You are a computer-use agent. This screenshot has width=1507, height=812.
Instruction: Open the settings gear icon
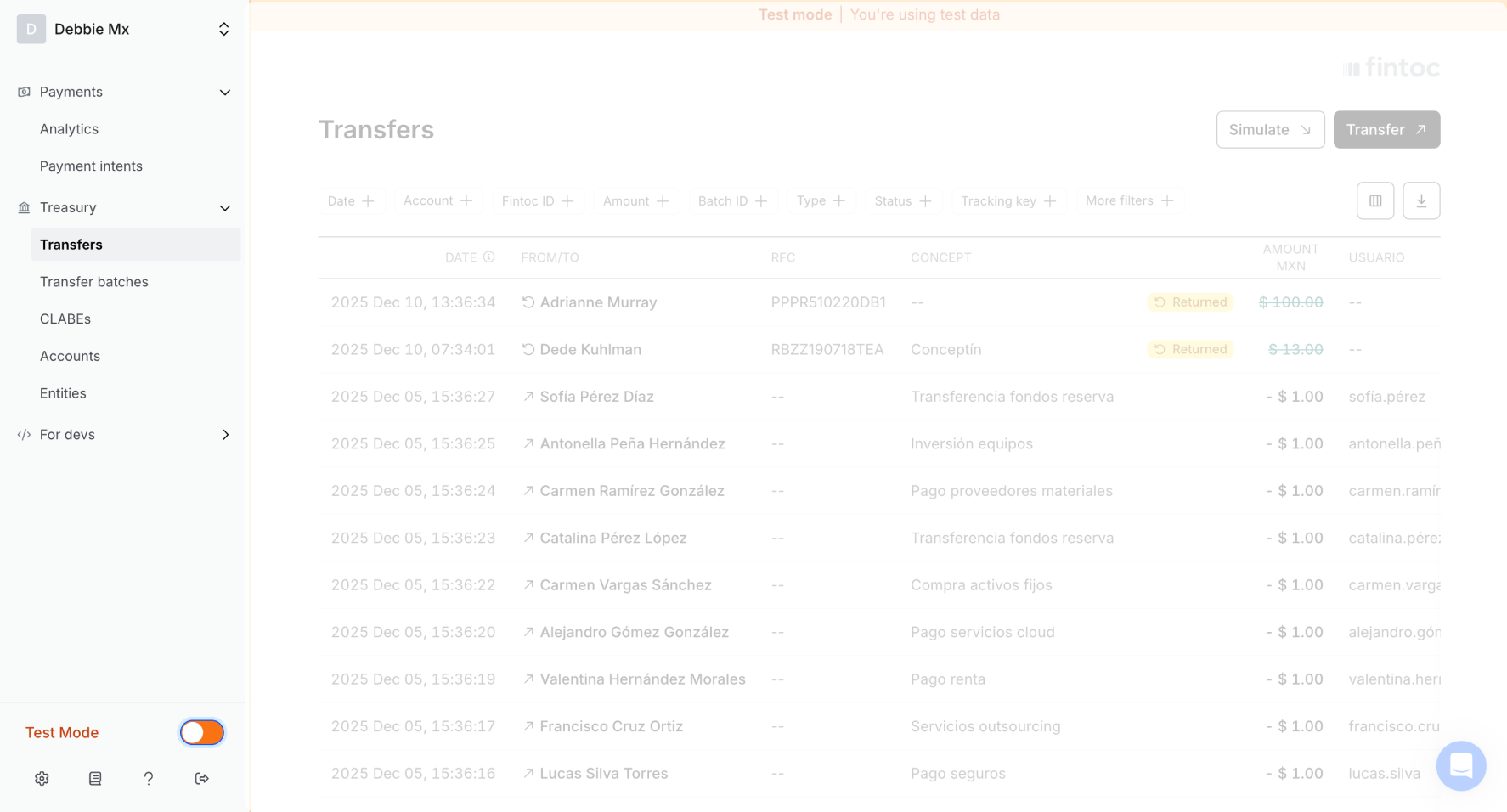click(42, 778)
